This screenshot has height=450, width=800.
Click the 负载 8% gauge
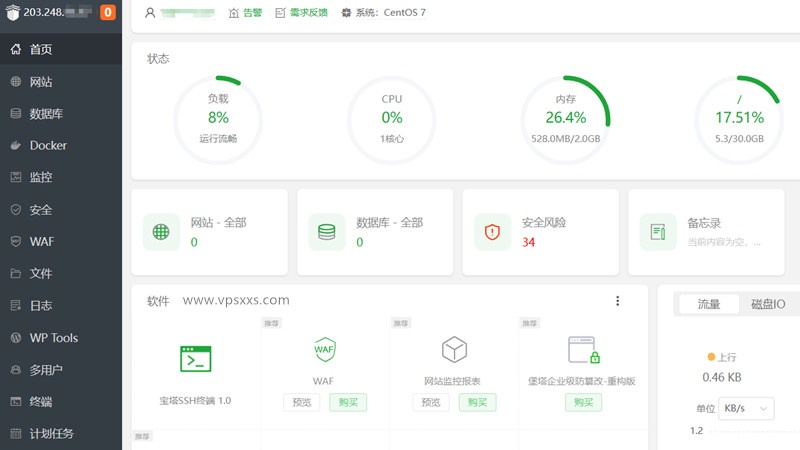[x=218, y=120]
